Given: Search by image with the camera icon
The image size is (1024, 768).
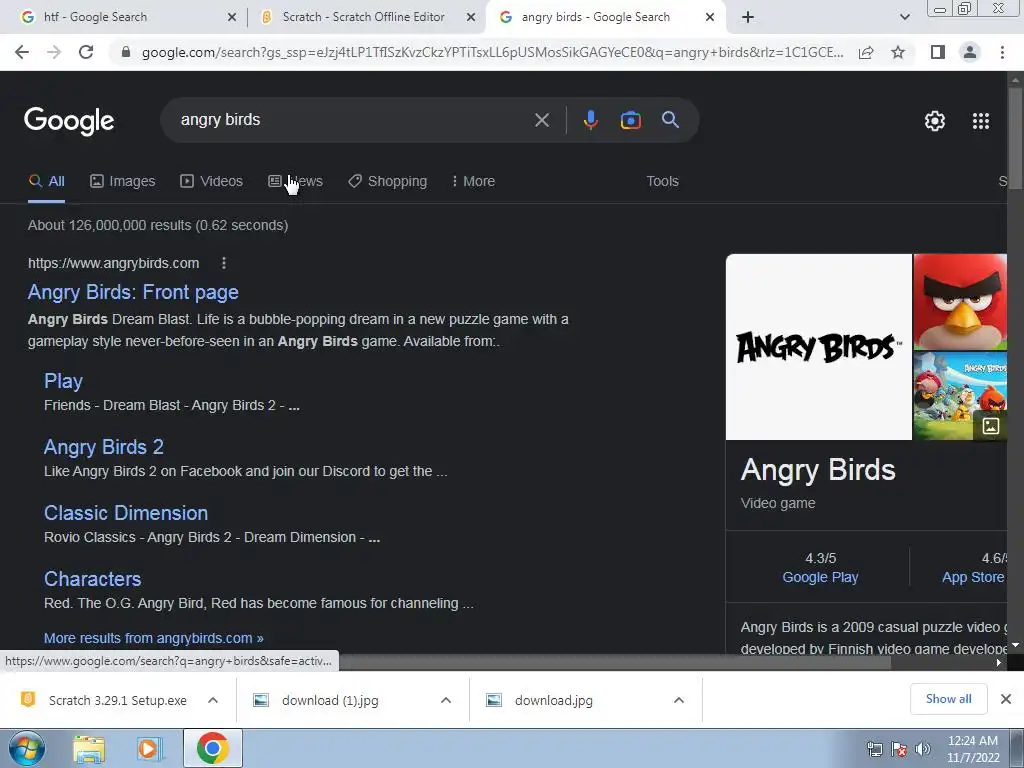Looking at the screenshot, I should click(x=630, y=120).
